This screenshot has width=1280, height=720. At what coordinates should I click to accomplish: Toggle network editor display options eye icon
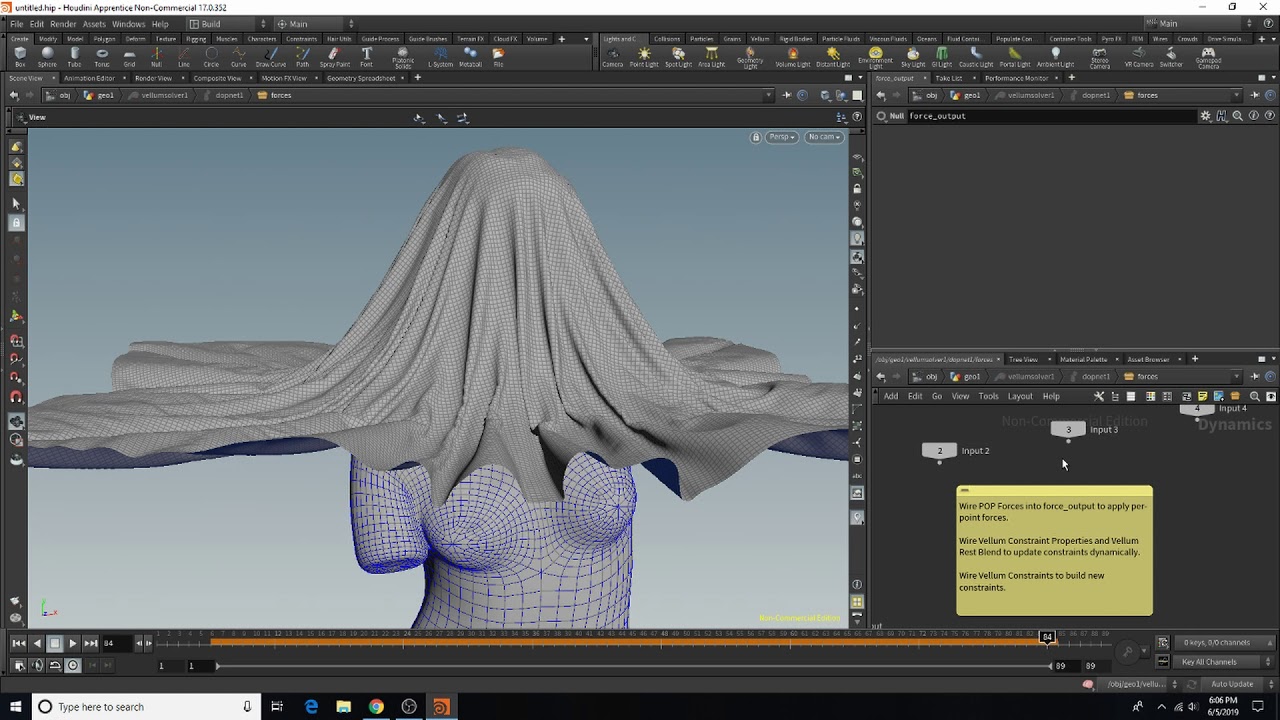(1270, 396)
